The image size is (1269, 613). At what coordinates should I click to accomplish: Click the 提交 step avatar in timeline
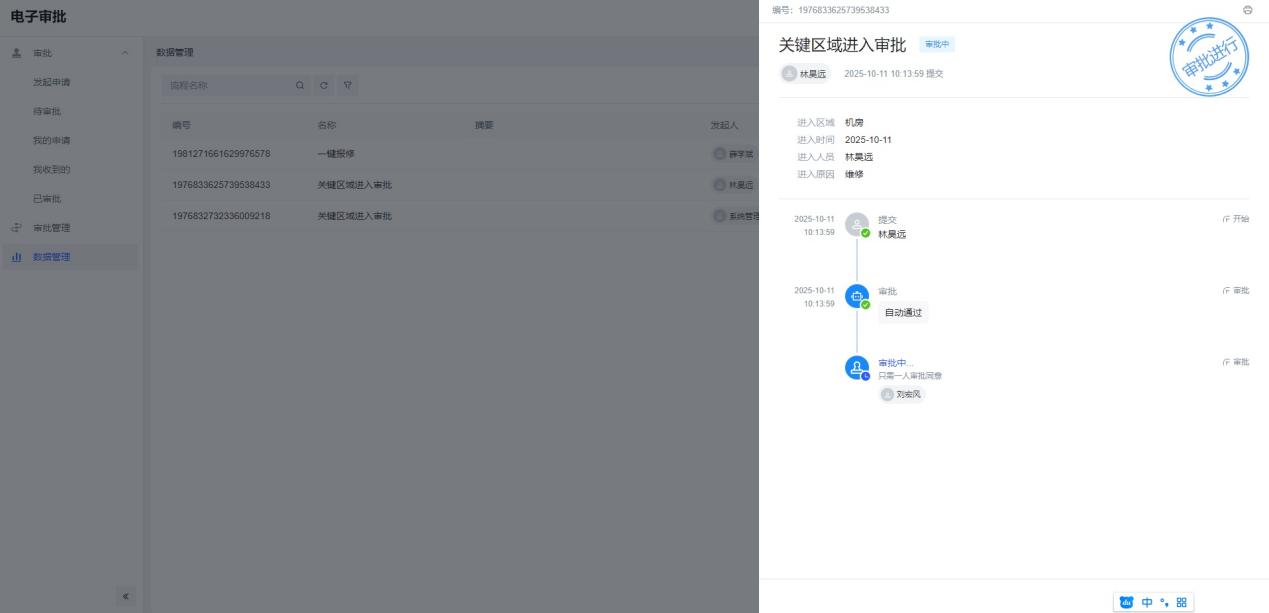(856, 225)
